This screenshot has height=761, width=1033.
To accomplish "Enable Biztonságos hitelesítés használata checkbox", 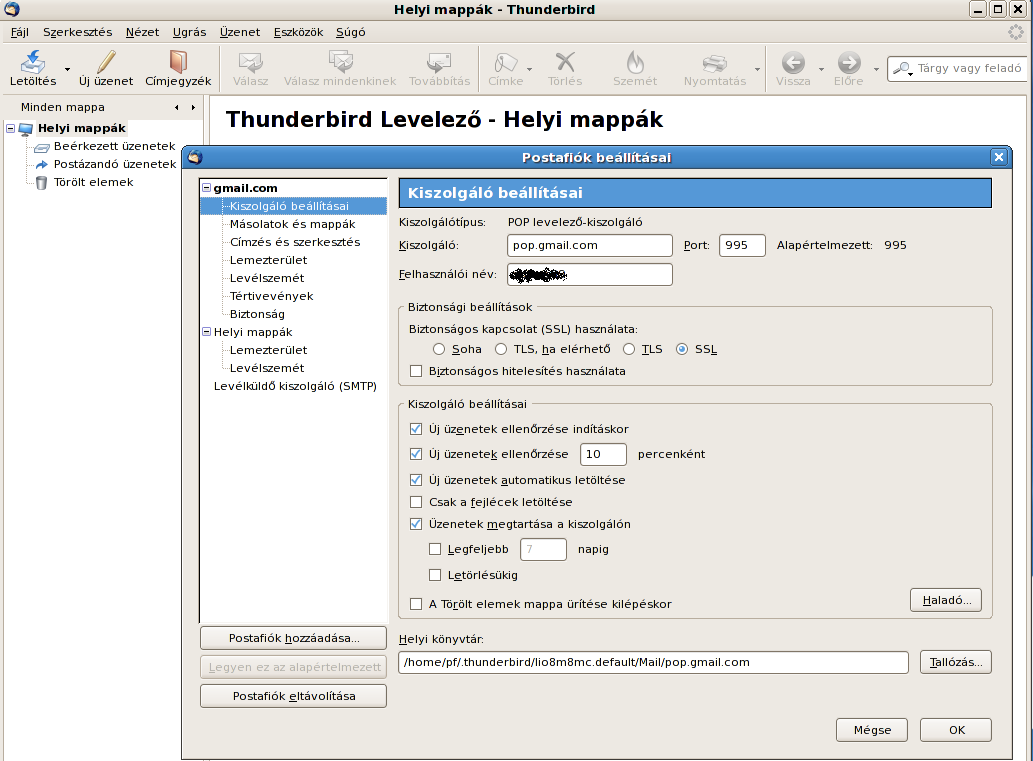I will click(x=416, y=371).
